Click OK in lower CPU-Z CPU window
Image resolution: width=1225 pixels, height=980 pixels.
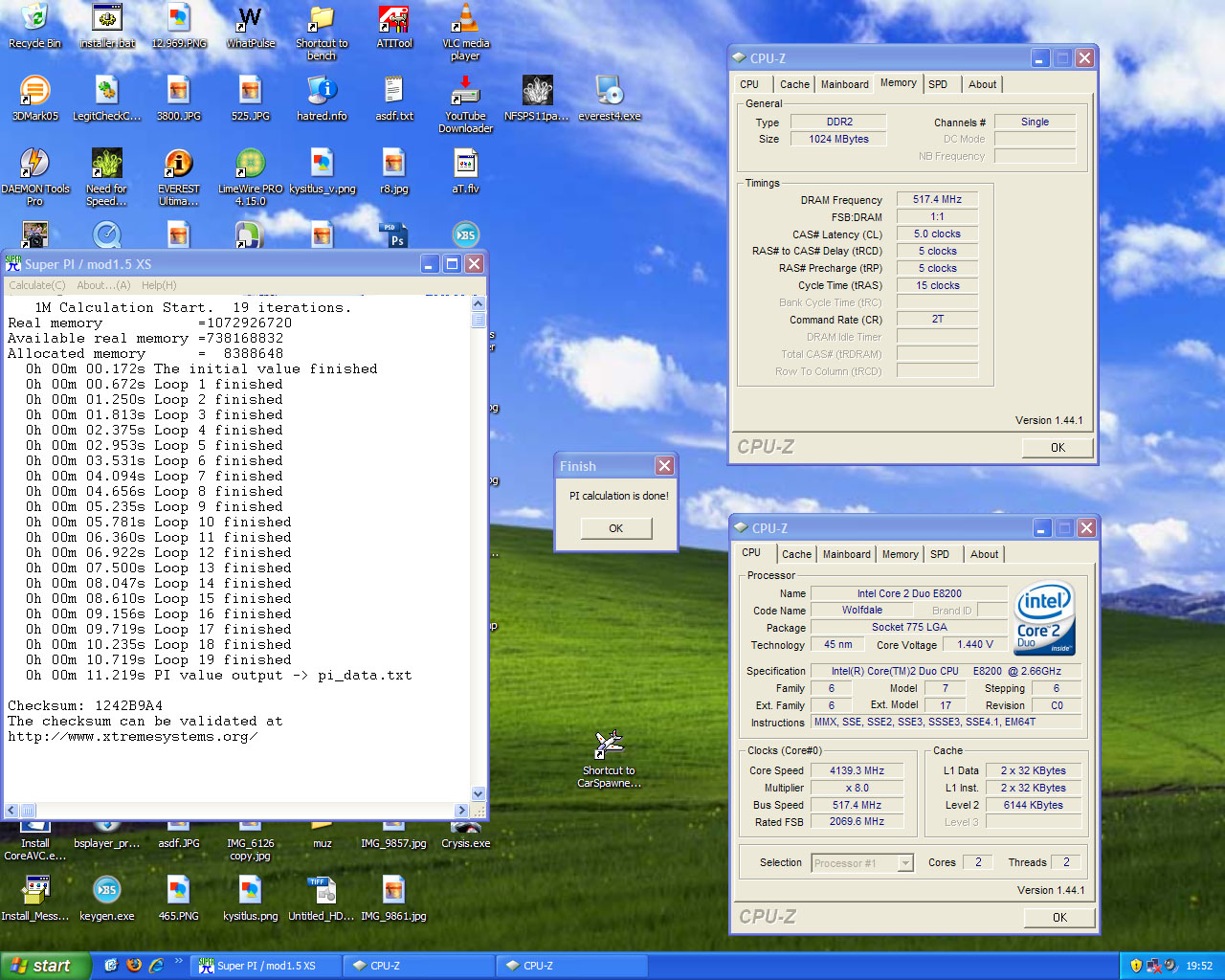[1059, 918]
